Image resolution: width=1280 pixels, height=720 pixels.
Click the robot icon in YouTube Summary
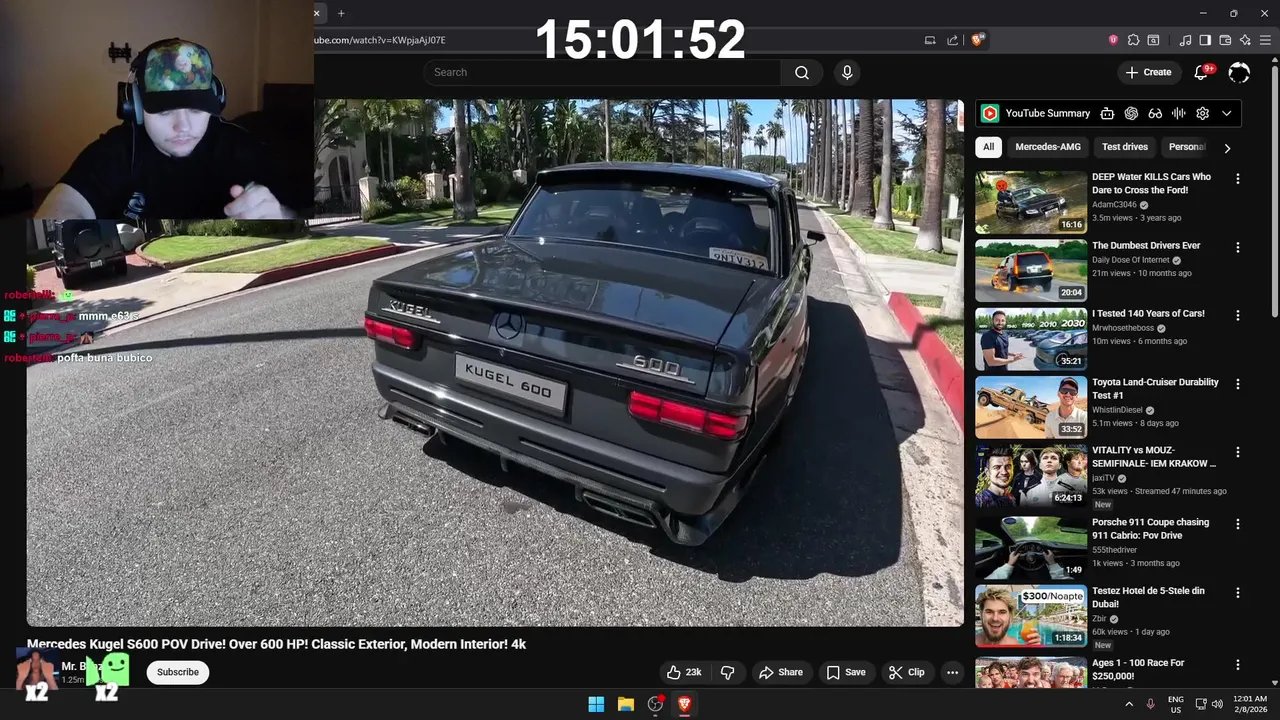[x=1107, y=113]
